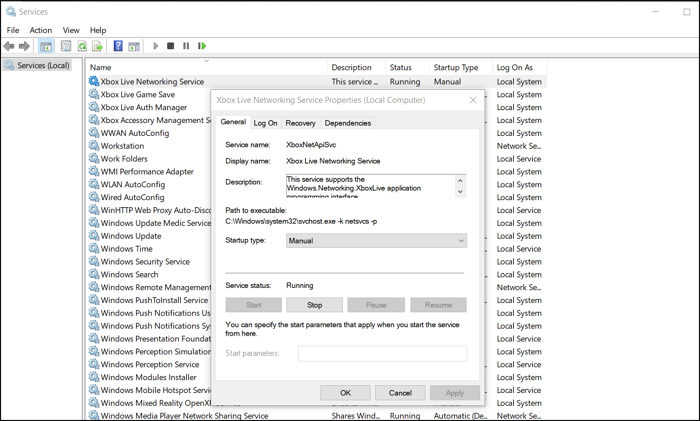
Task: Click the Back arrow in Services toolbar
Action: (x=9, y=46)
